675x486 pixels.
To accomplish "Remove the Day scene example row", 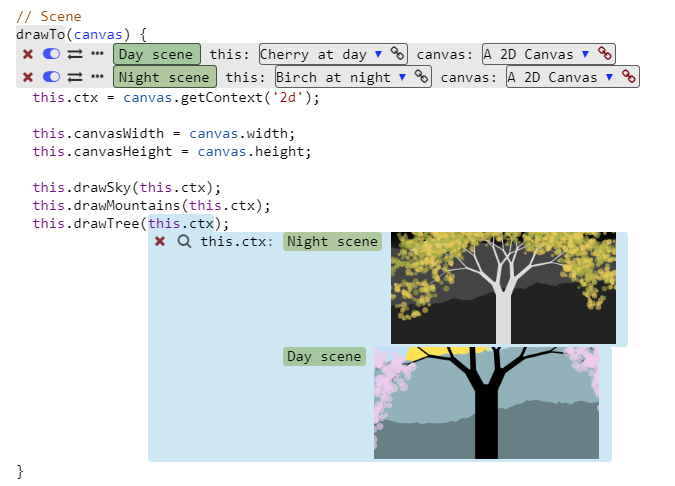I will [28, 54].
